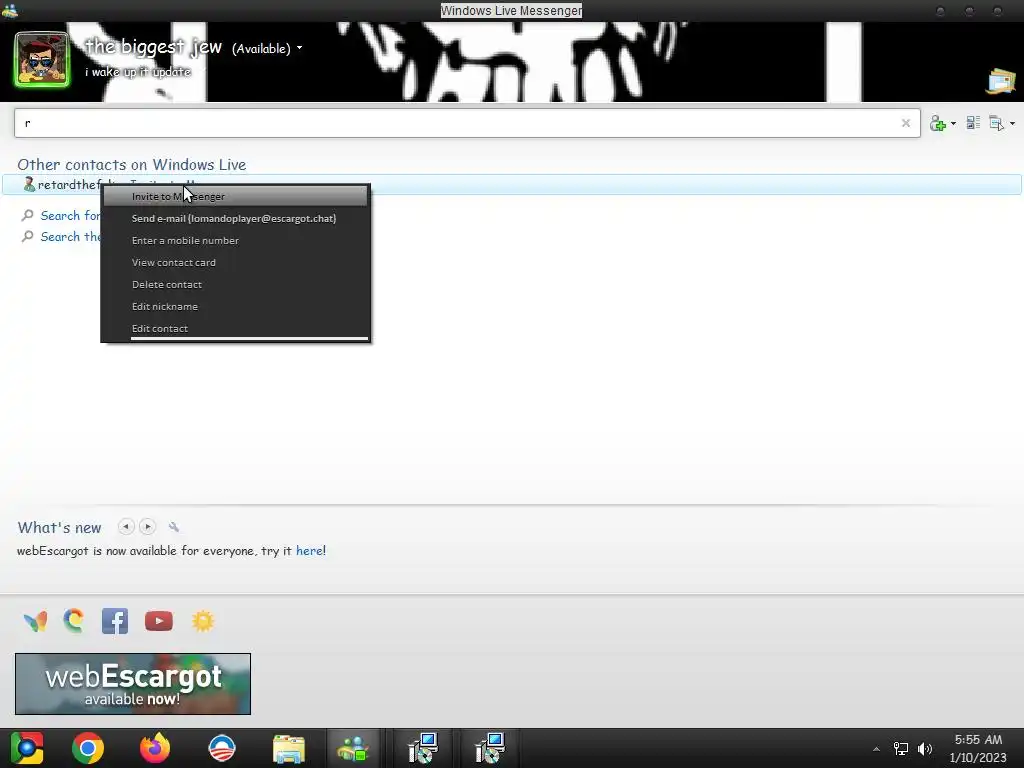The width and height of the screenshot is (1024, 768).
Task: Choose Delete contact menu entry
Action: 236,285
